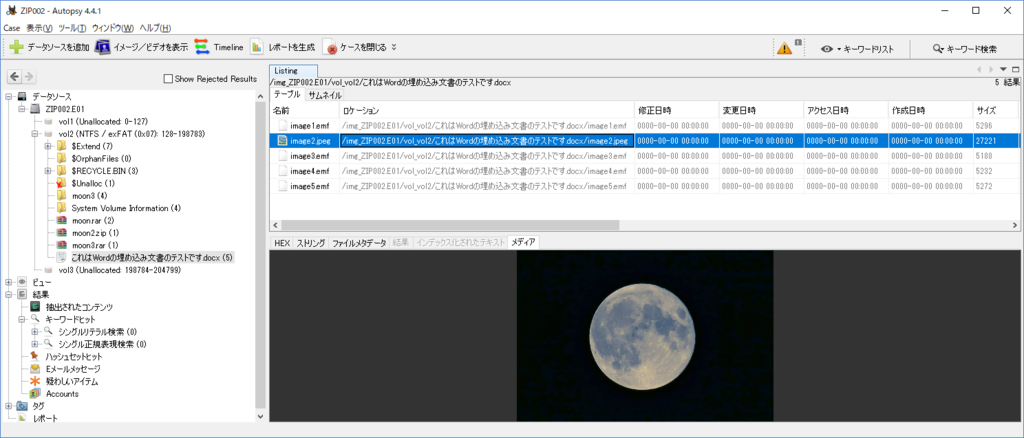Click the Generate Report icon
The image size is (1024, 438).
point(257,47)
